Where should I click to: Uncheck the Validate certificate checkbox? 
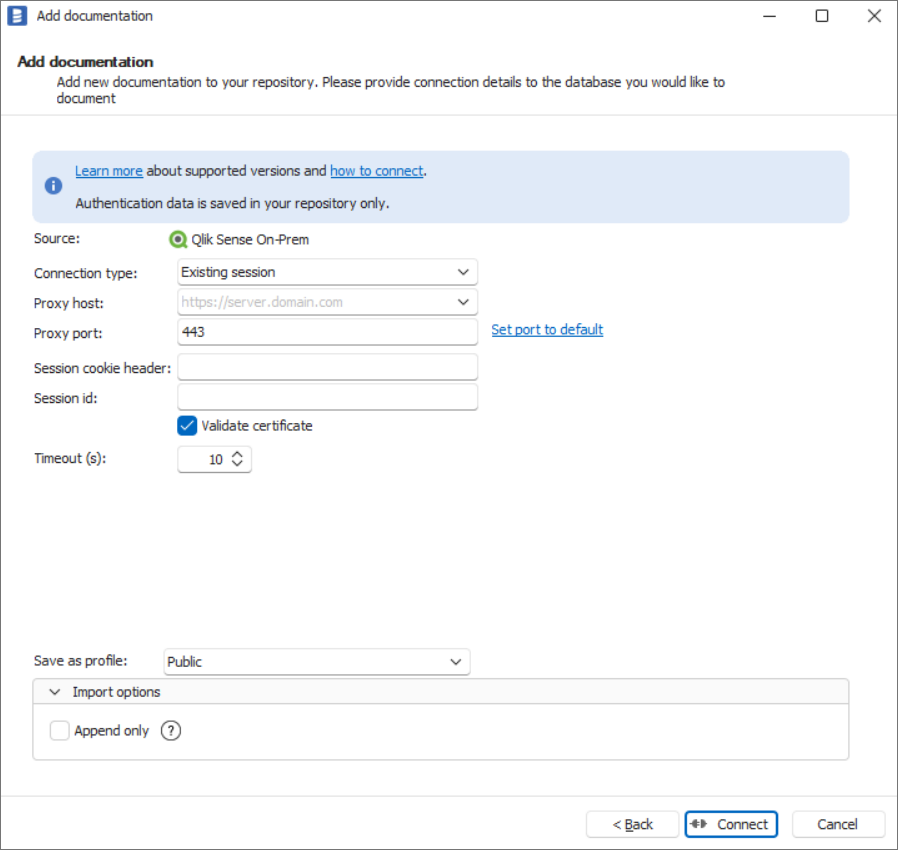[x=187, y=426]
